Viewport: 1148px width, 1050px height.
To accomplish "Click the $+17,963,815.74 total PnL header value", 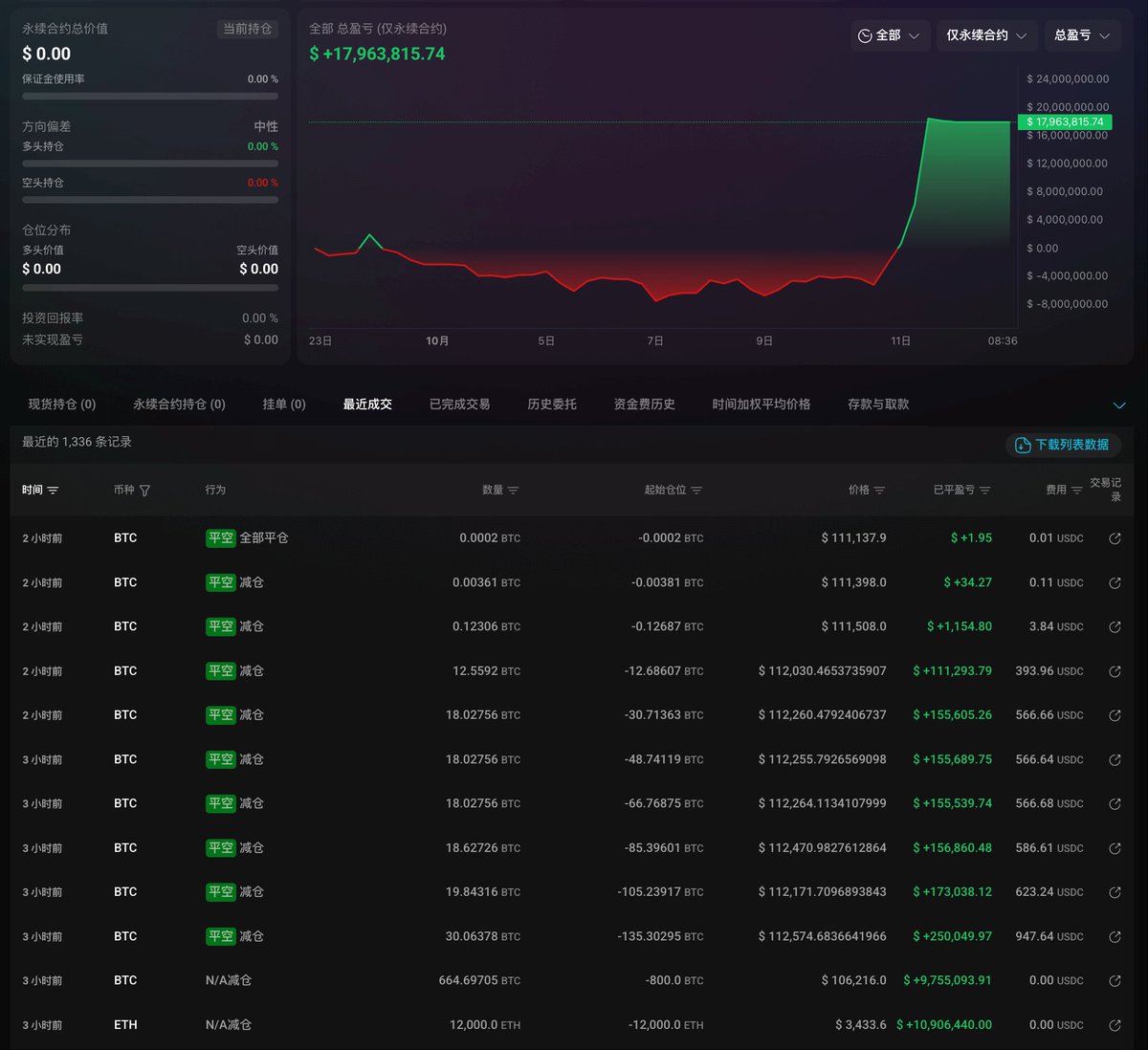I will 377,55.
